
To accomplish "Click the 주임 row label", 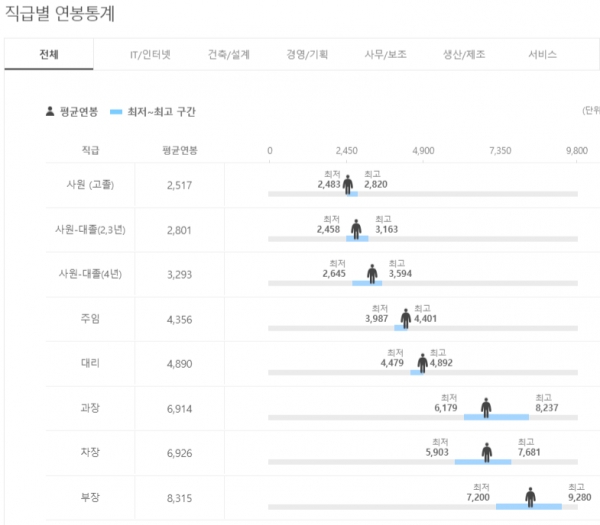I will coord(90,318).
